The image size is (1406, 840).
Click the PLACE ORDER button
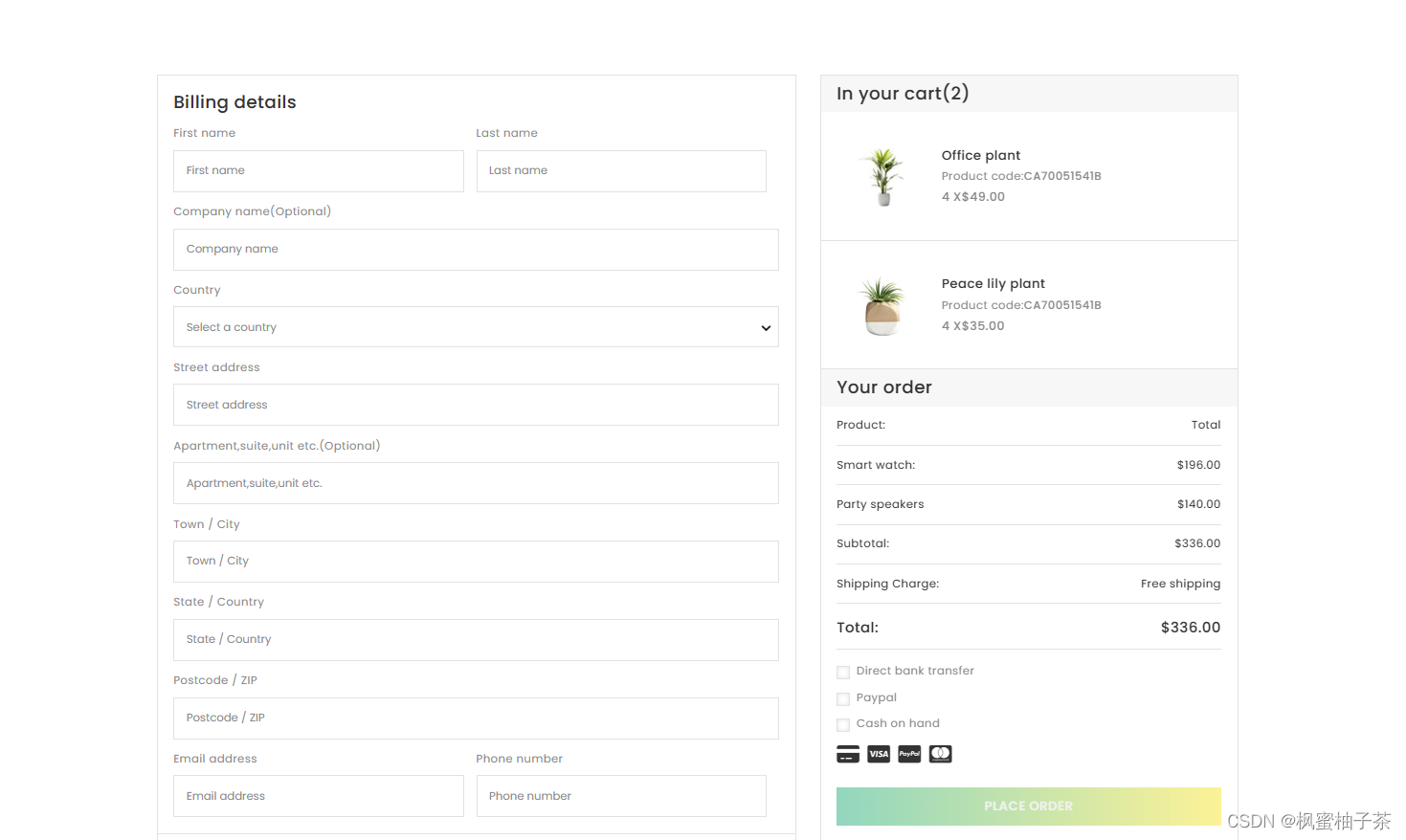[1029, 807]
